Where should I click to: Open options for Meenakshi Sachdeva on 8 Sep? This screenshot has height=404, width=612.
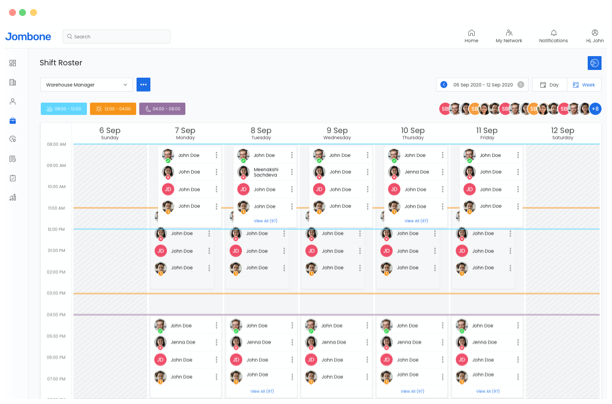pyautogui.click(x=292, y=172)
